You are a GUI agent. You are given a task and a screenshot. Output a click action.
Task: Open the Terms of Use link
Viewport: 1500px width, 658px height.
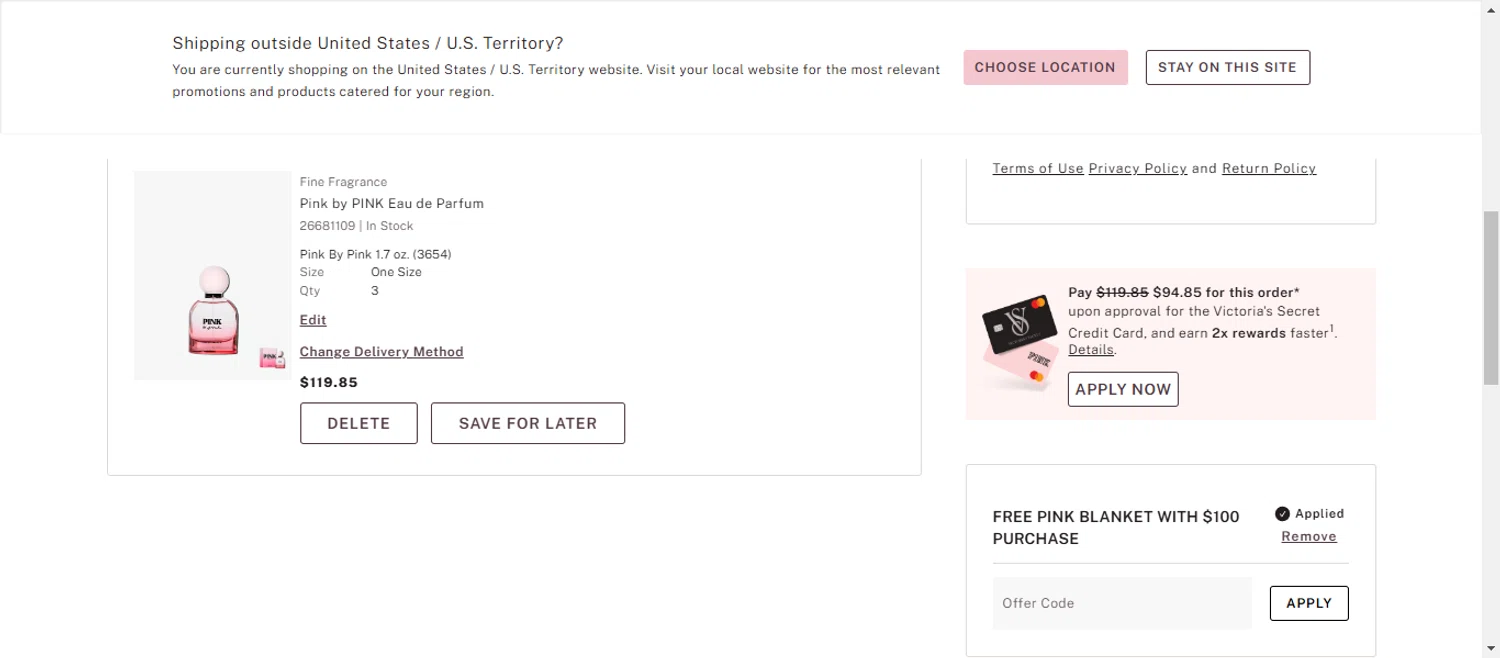click(x=1037, y=169)
